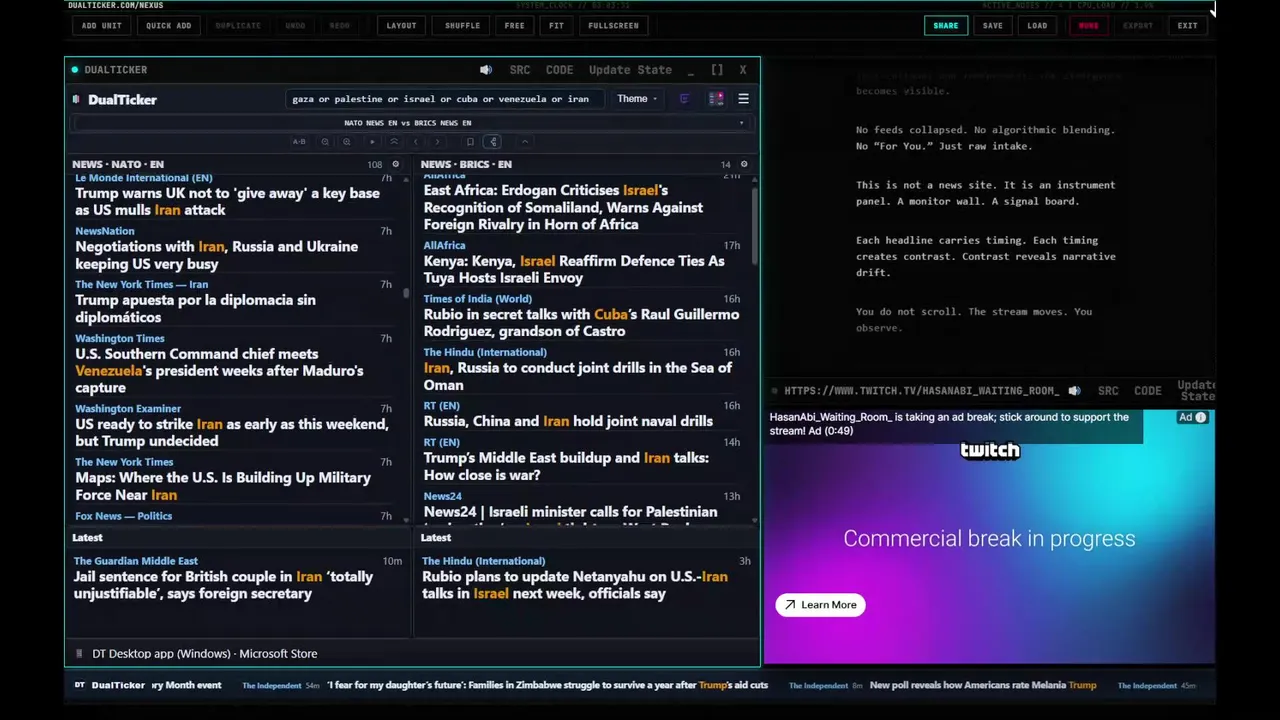Open the Theme dropdown
The height and width of the screenshot is (720, 1280).
(x=637, y=99)
